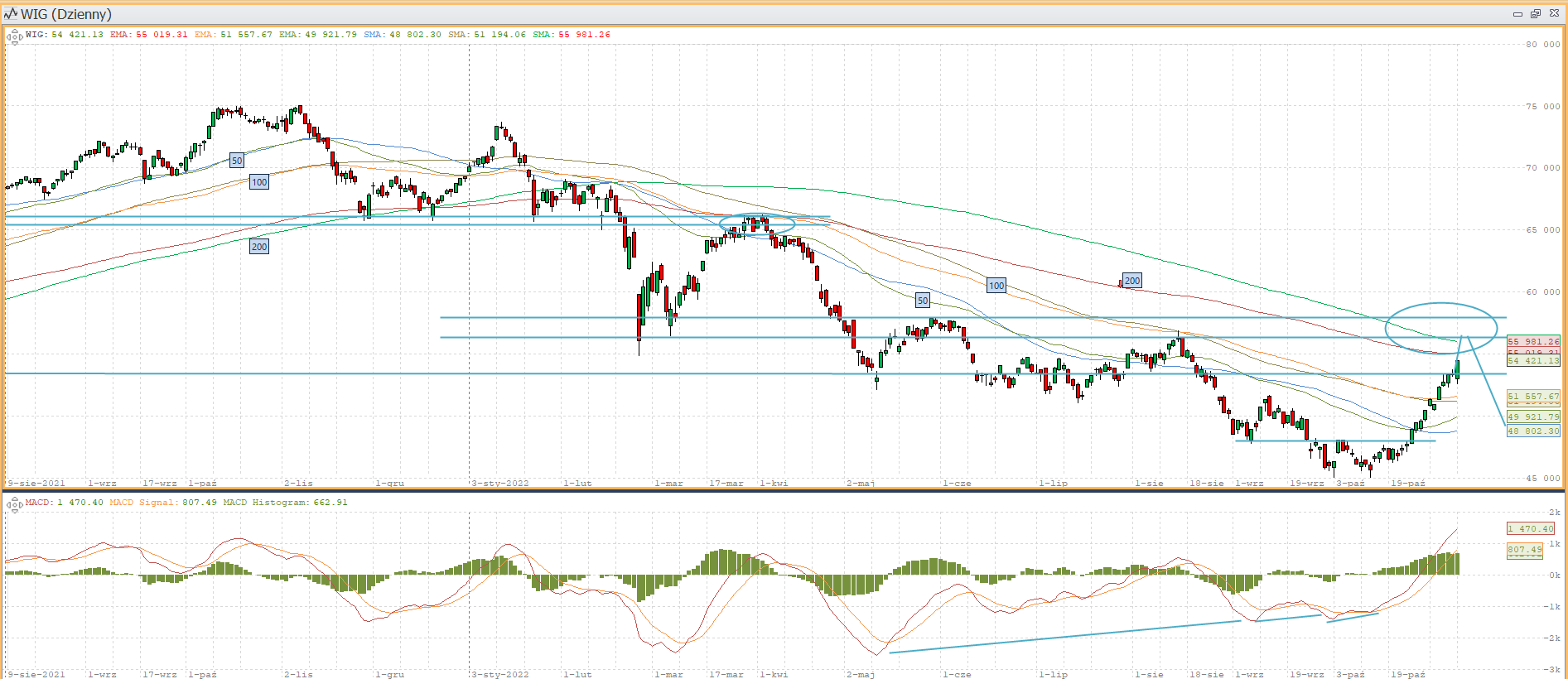Select the blue SMA: 48 802.30 legend entry
The height and width of the screenshot is (679, 1568).
(x=403, y=35)
